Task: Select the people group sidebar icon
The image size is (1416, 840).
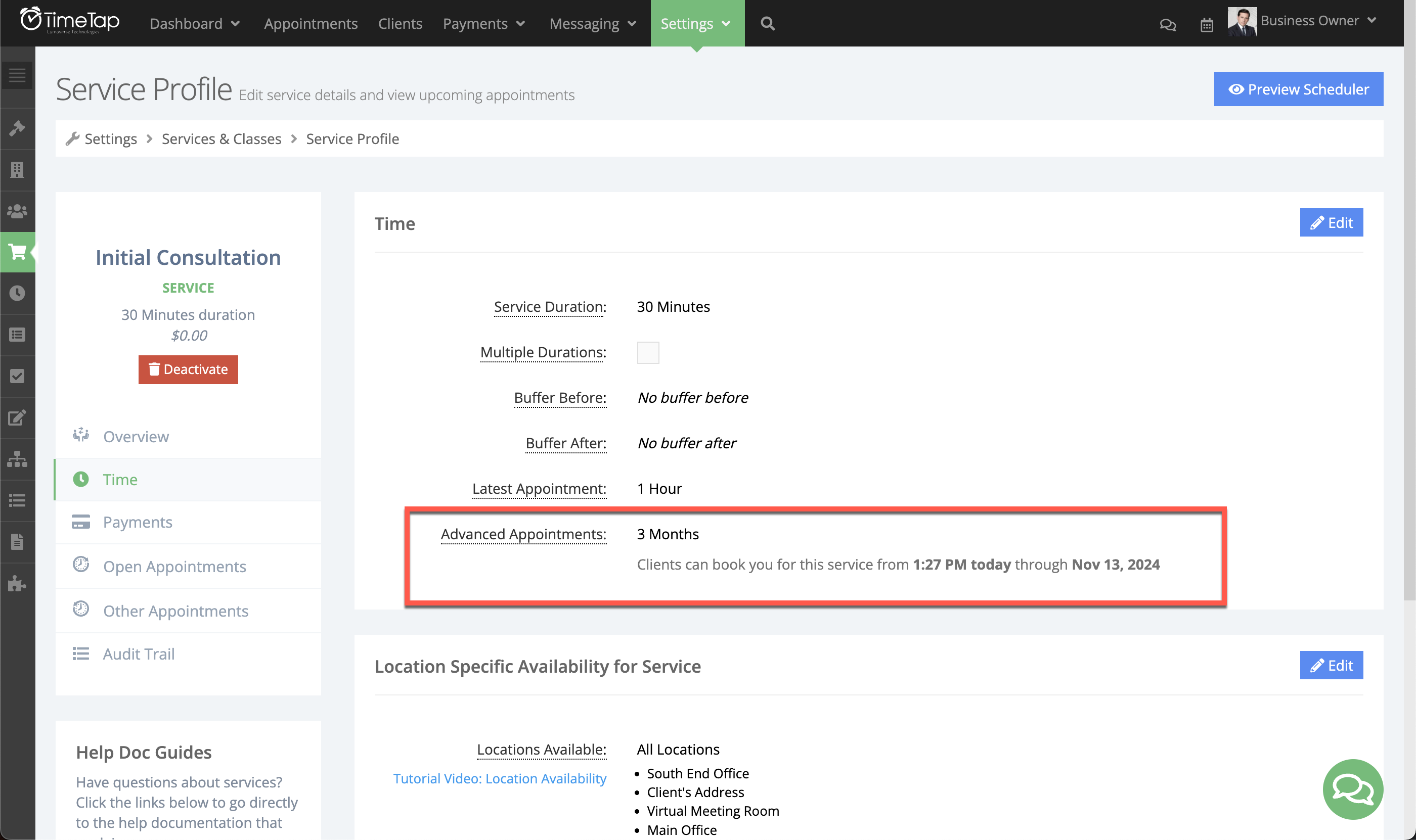Action: point(18,211)
